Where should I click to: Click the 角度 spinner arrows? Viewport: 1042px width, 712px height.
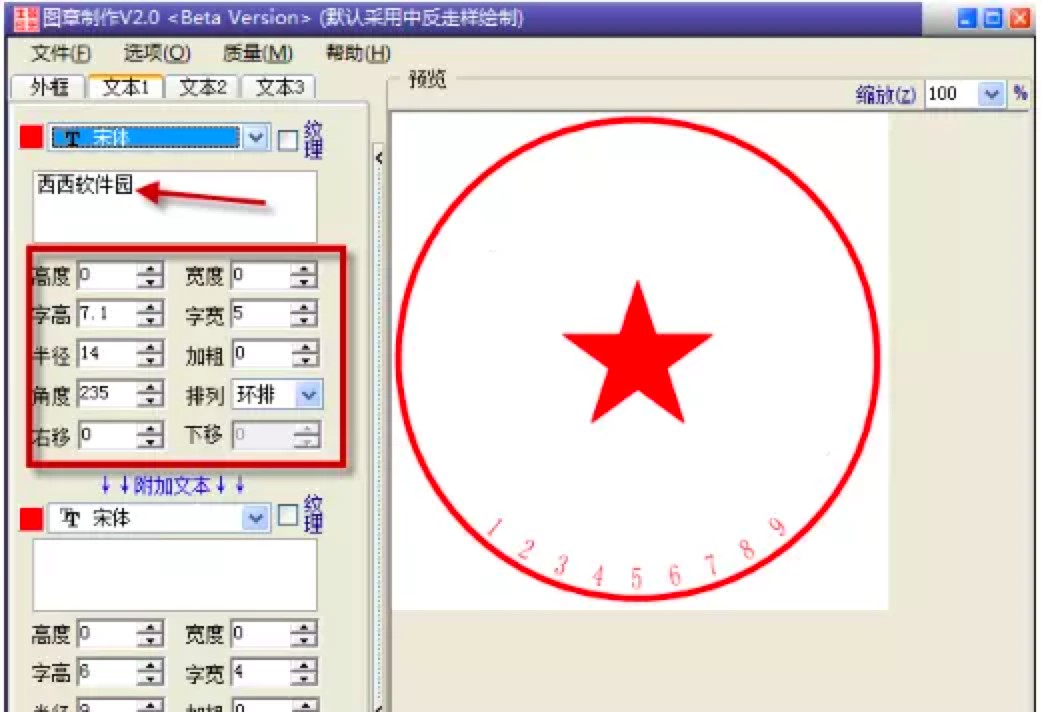(150, 394)
